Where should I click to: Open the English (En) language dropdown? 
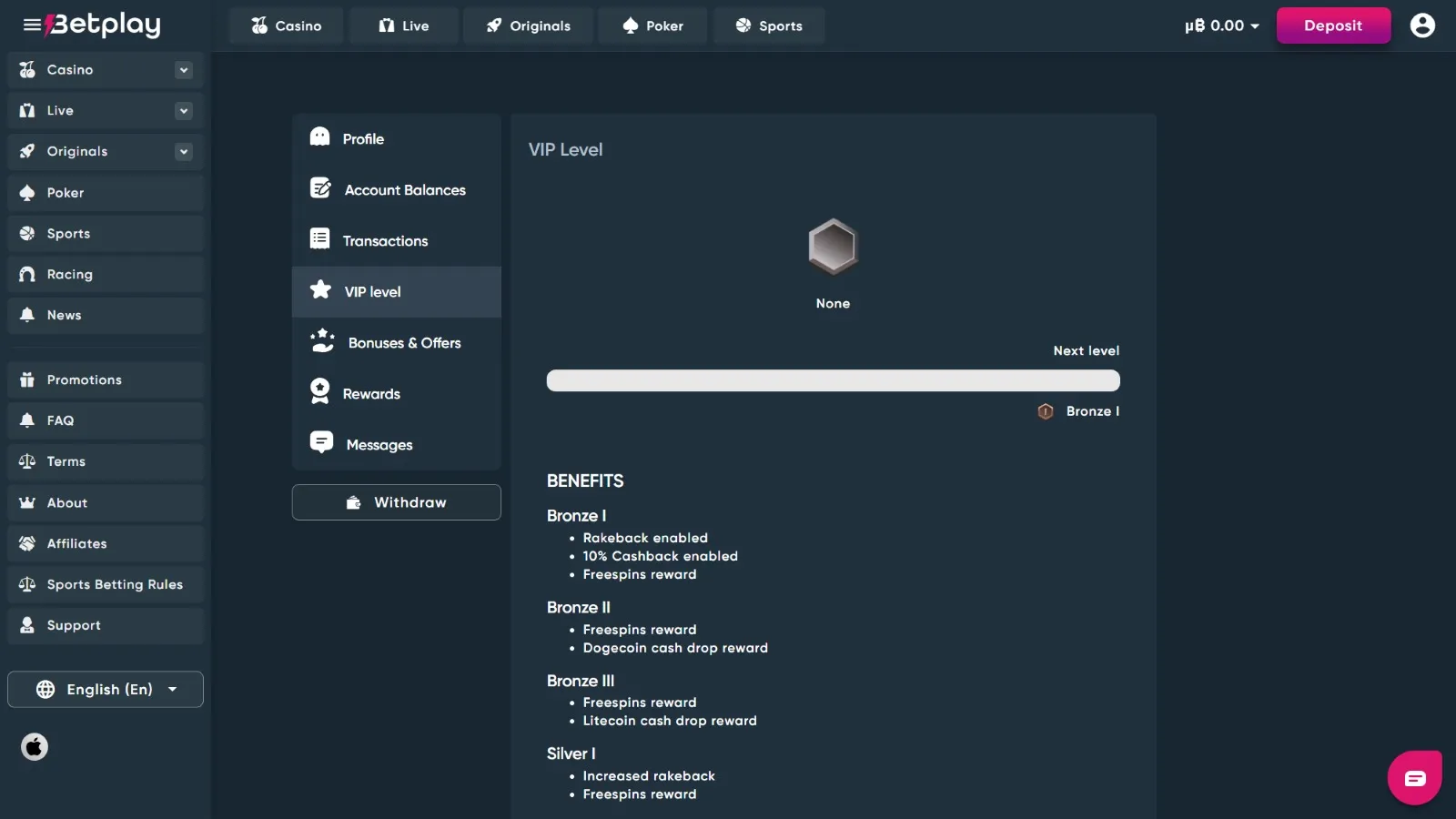[x=106, y=689]
